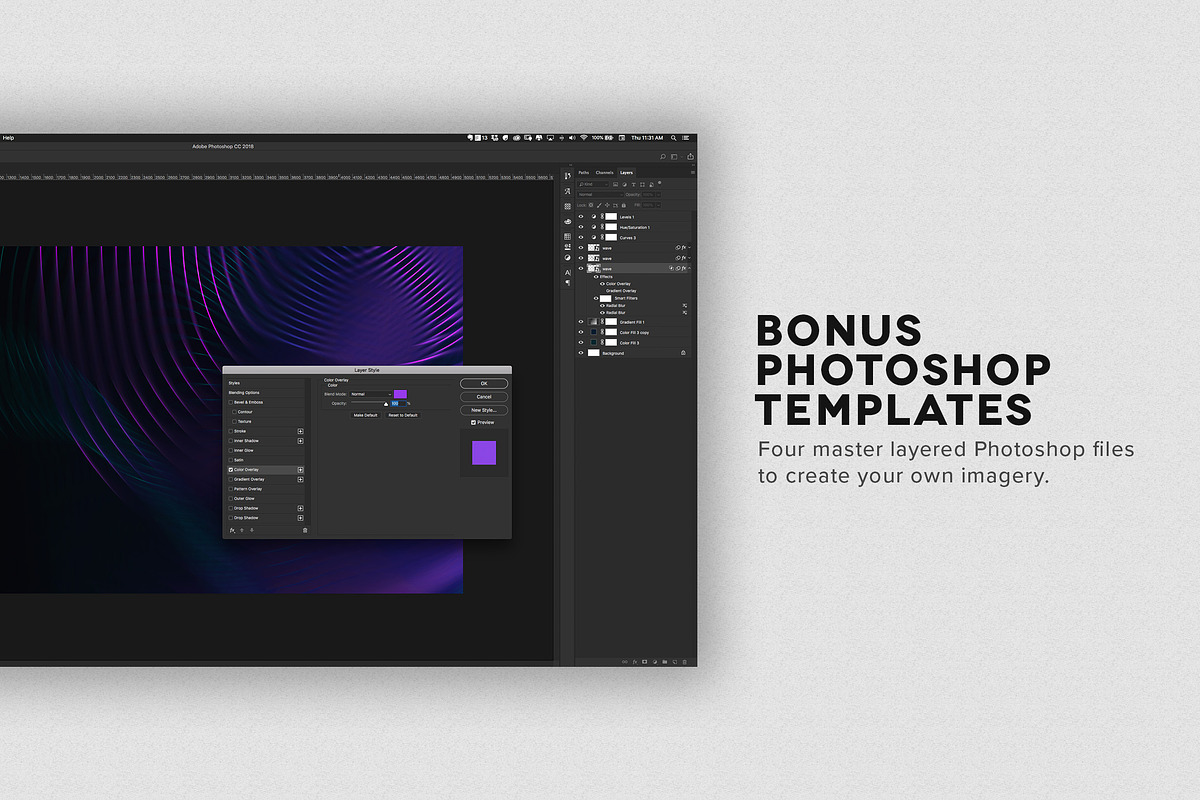Click the Opacity slider handle in dialog
Image resolution: width=1200 pixels, height=800 pixels.
point(386,404)
